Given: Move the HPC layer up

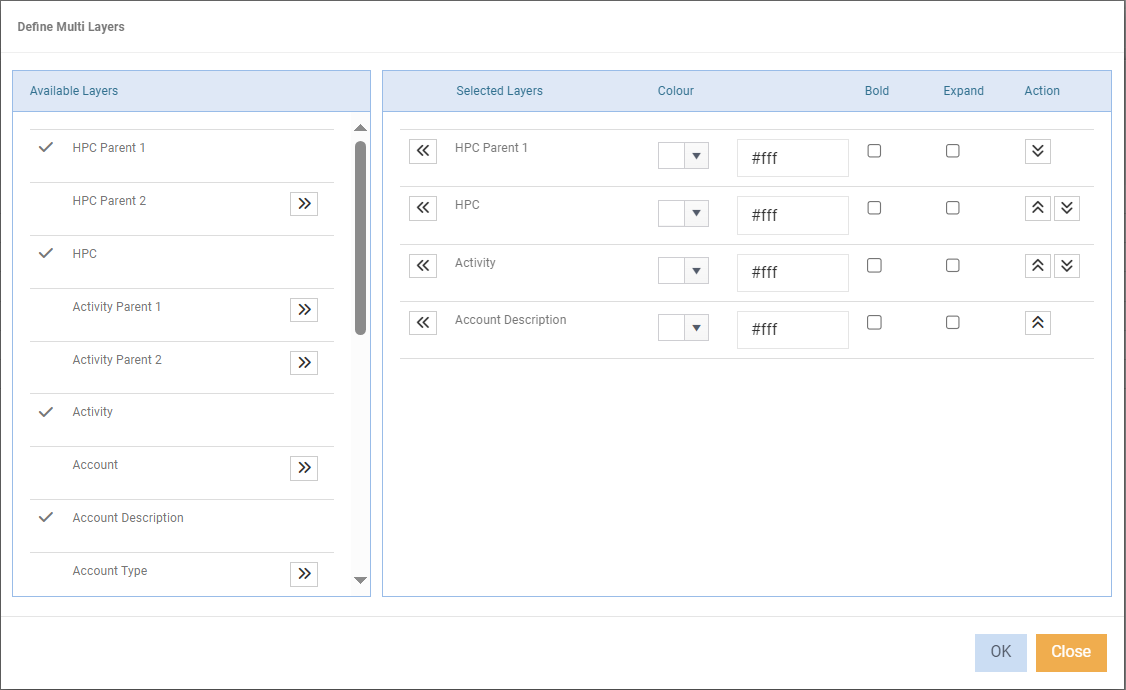Looking at the screenshot, I should click(x=1037, y=208).
